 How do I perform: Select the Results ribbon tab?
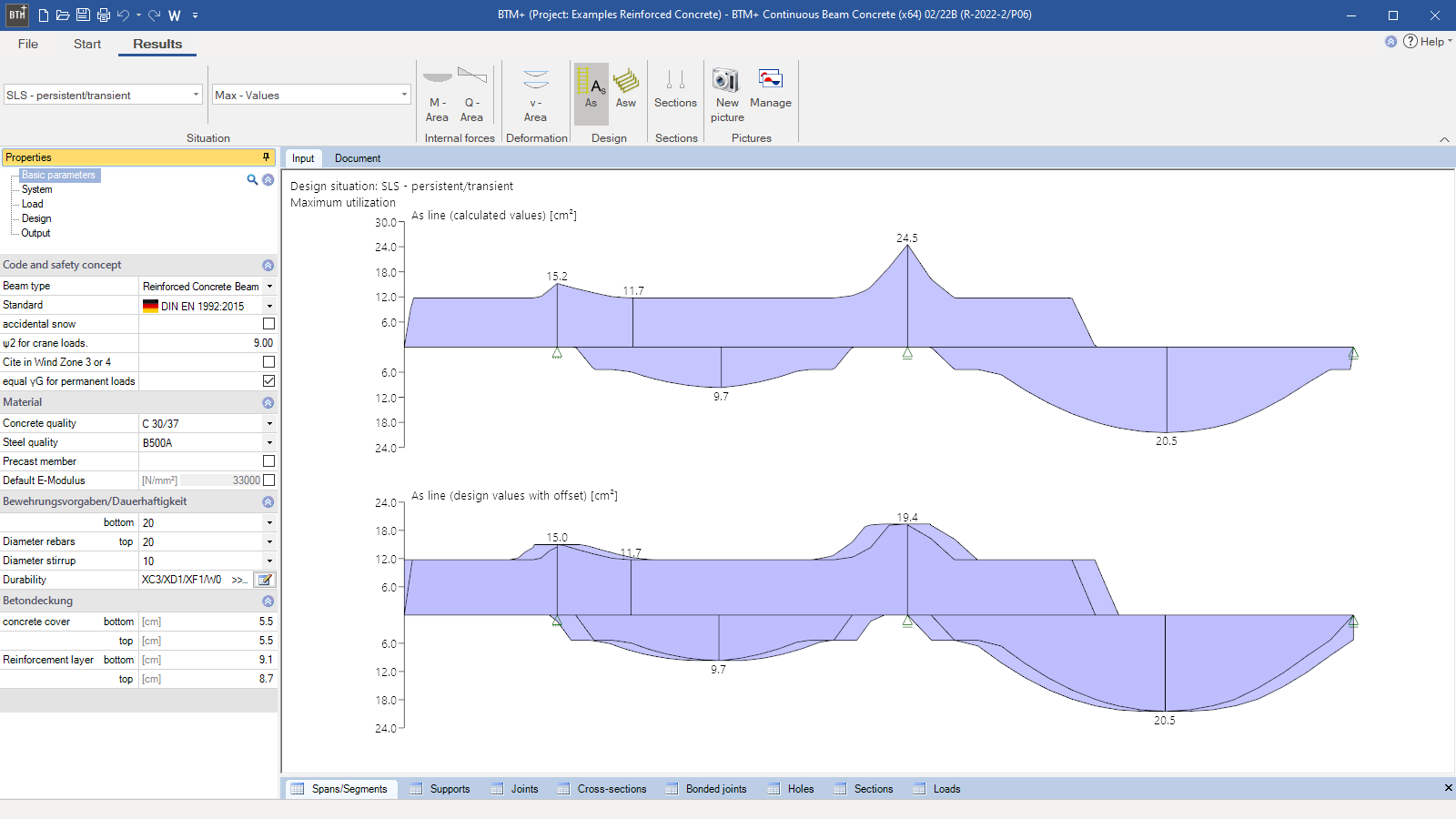157,44
